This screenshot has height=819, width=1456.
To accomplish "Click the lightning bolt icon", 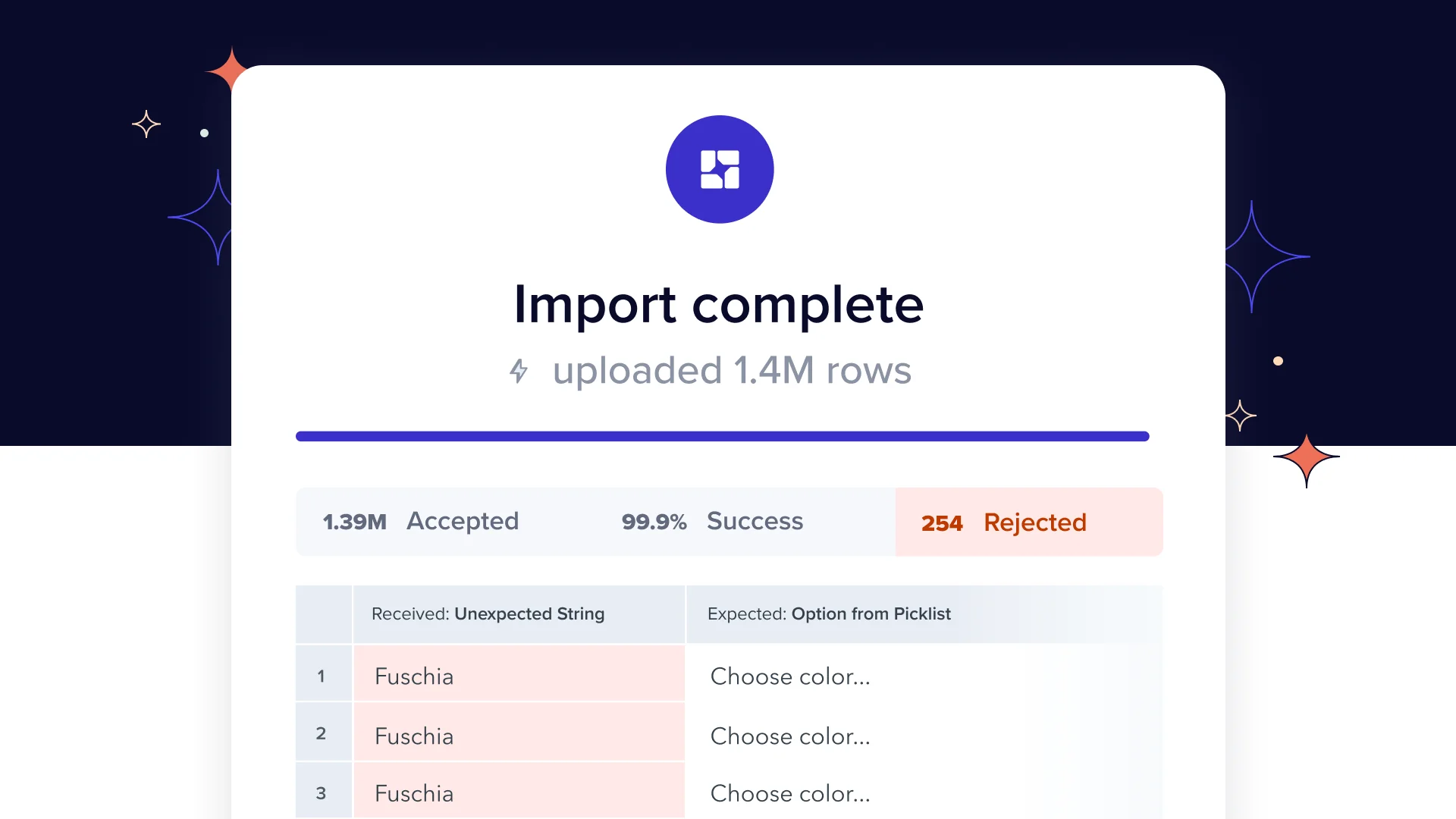I will coord(519,371).
